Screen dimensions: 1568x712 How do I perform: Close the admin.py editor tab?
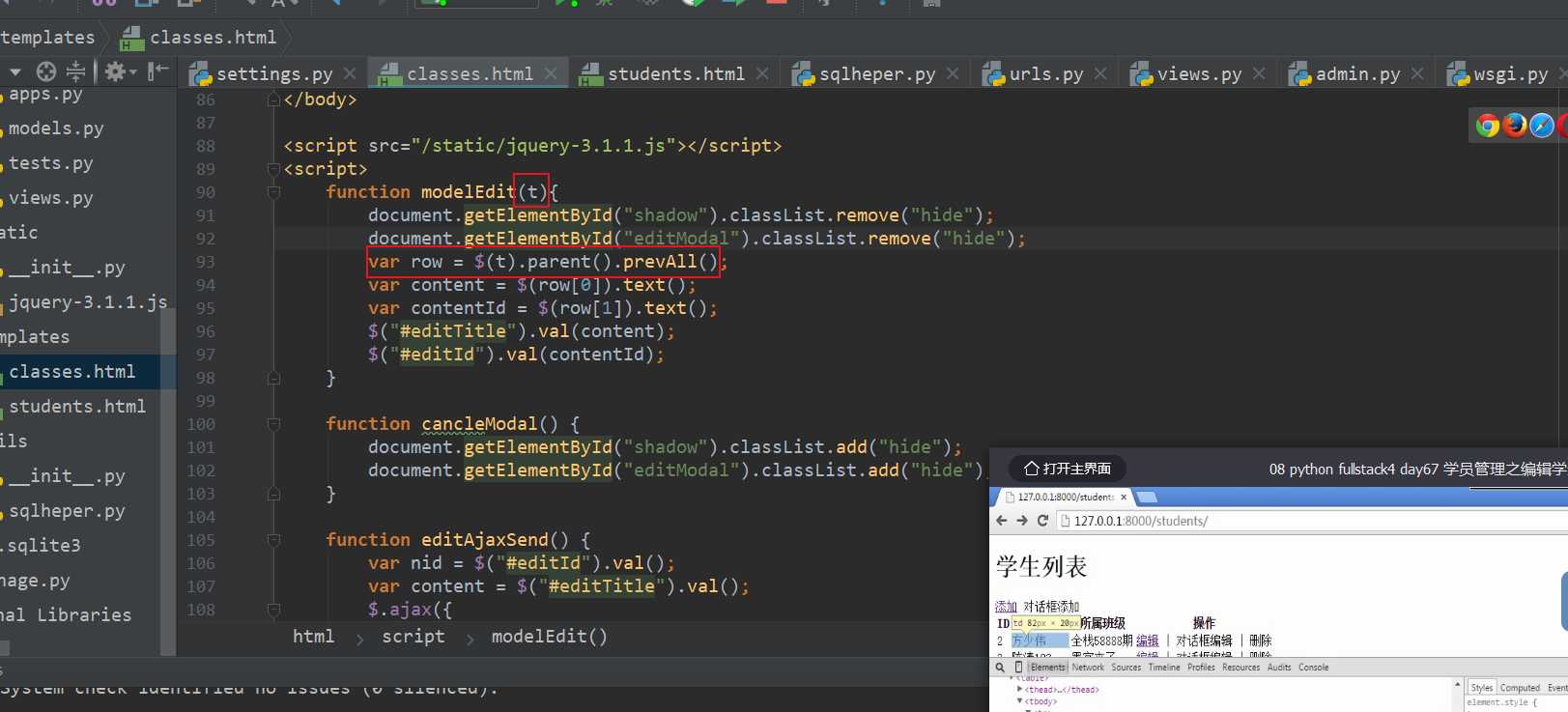click(x=1417, y=73)
